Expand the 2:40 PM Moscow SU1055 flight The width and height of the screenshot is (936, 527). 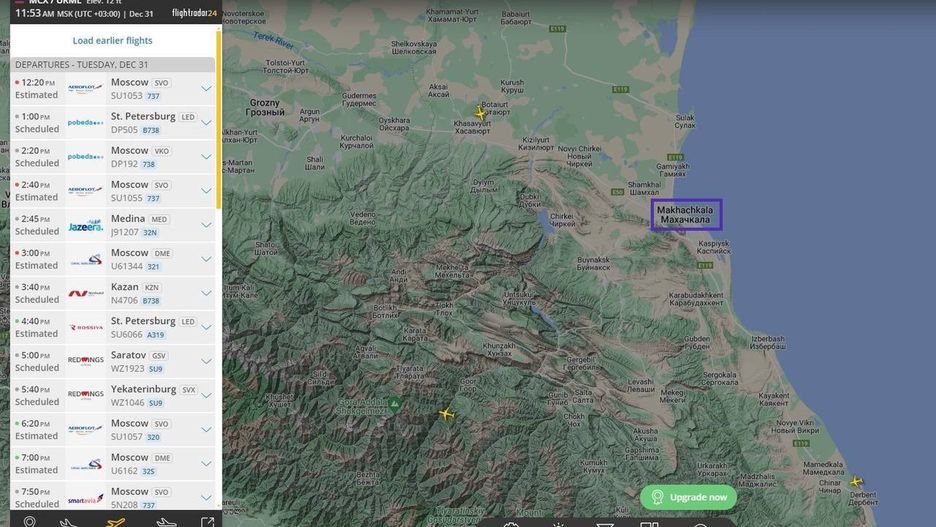(x=206, y=190)
